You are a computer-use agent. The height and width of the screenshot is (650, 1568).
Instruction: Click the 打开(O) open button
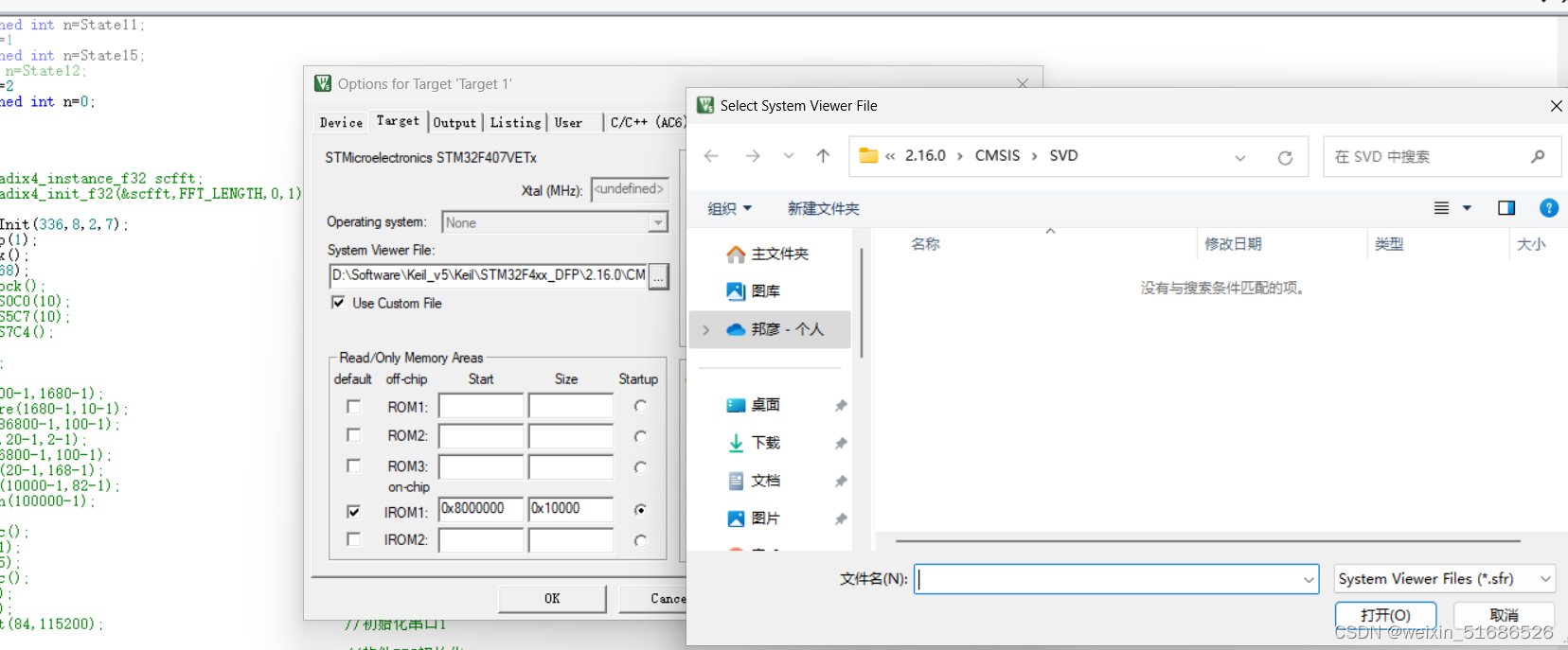pos(1385,615)
